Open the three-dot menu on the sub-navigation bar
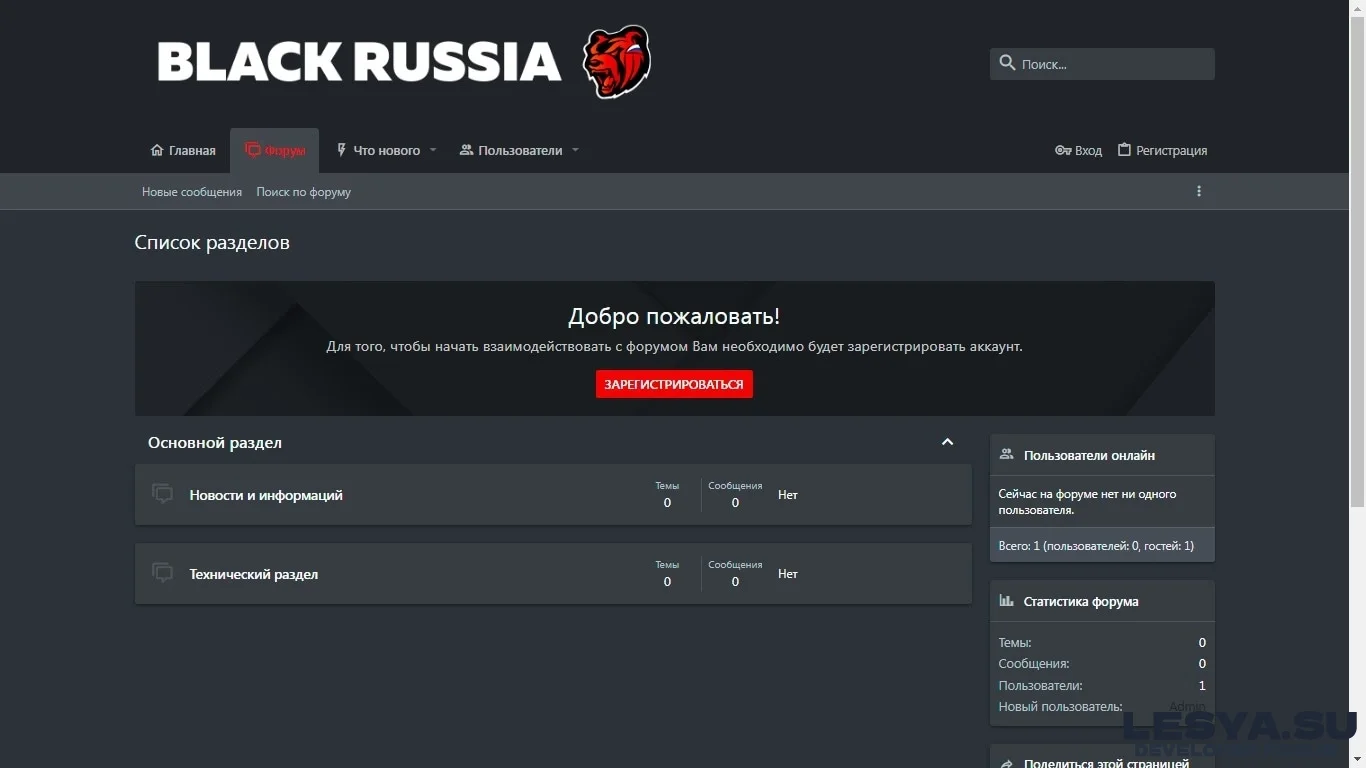 pos(1198,191)
